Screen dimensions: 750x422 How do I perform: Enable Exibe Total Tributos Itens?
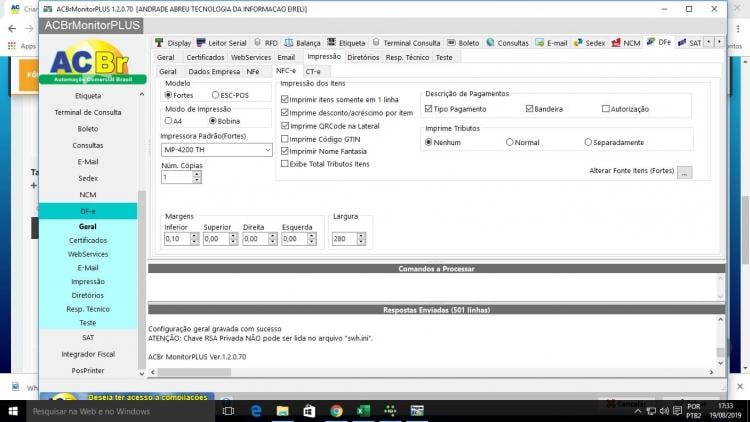pos(285,164)
